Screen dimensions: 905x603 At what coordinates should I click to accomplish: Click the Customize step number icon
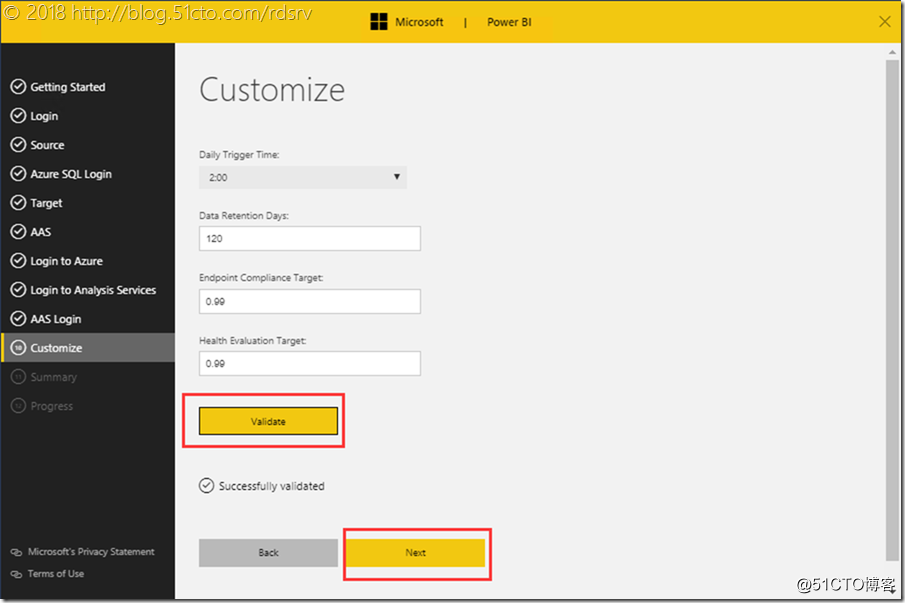click(x=18, y=347)
